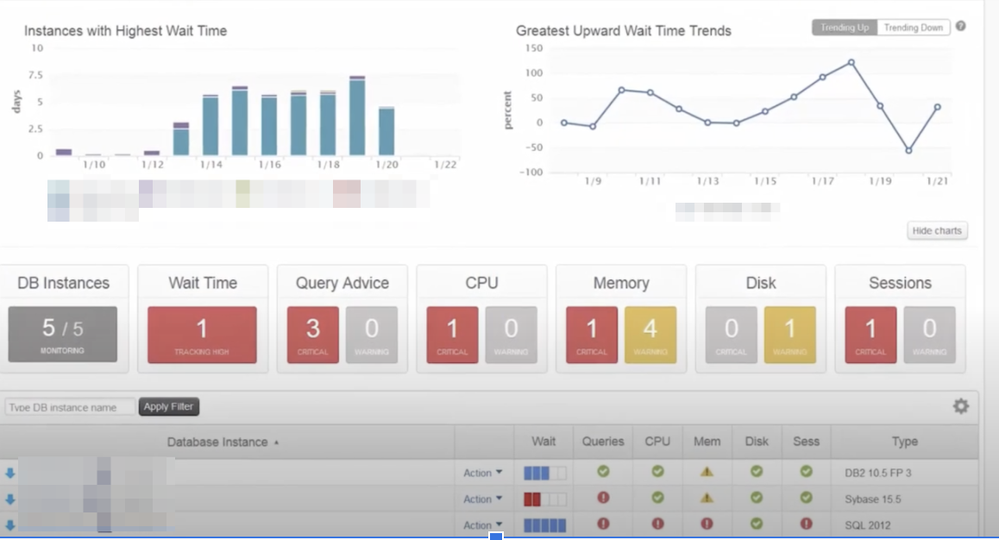Image resolution: width=999 pixels, height=540 pixels.
Task: Open Action dropdown for DB2 10.5 row
Action: coord(482,473)
